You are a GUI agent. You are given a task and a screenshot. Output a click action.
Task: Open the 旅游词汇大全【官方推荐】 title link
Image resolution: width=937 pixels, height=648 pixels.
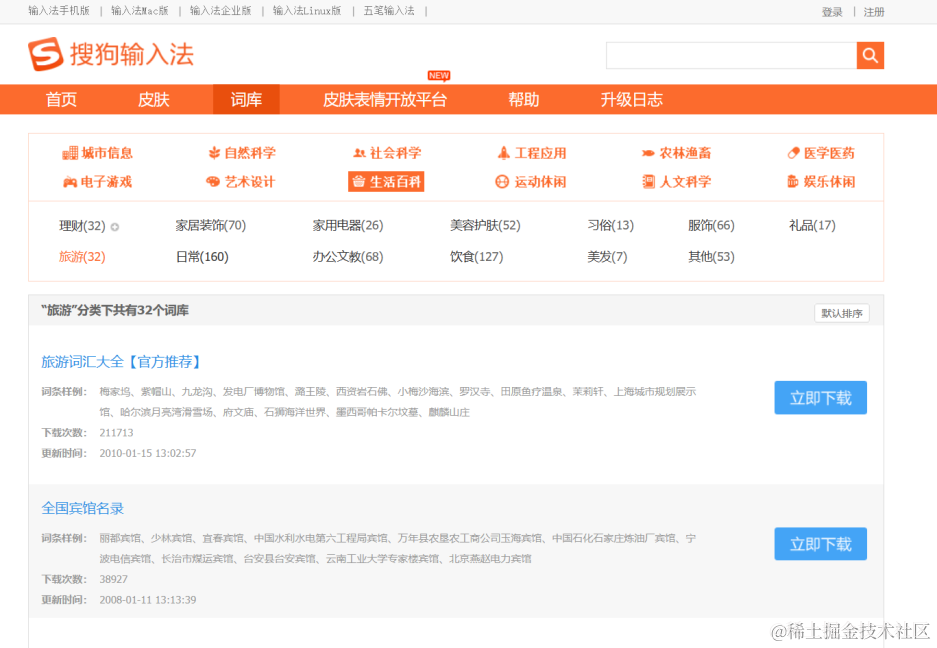(123, 362)
